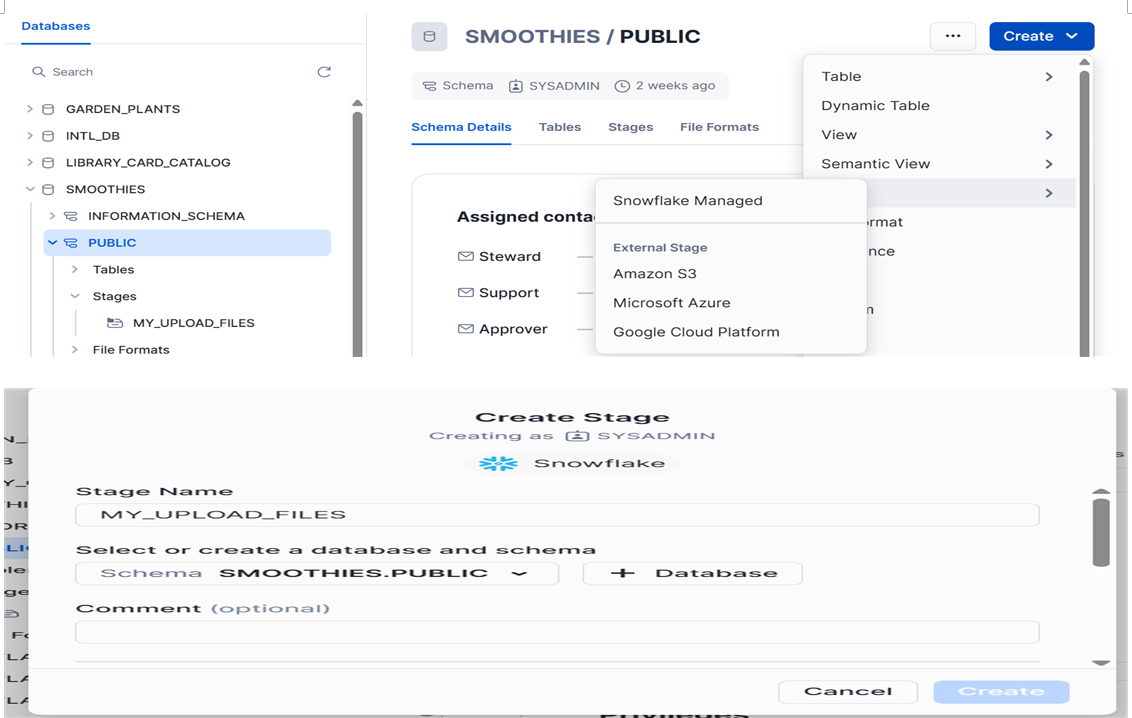Viewport: 1132px width, 718px height.
Task: Choose Snowflake Managed stage option
Action: 687,201
